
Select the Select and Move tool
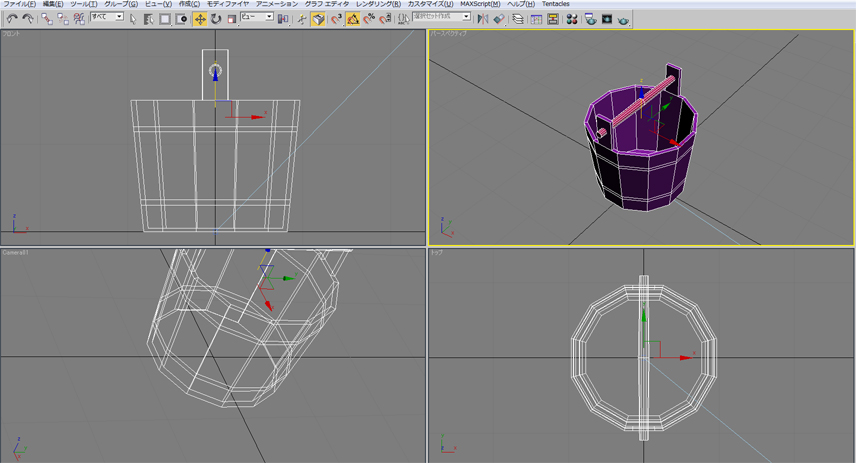200,18
